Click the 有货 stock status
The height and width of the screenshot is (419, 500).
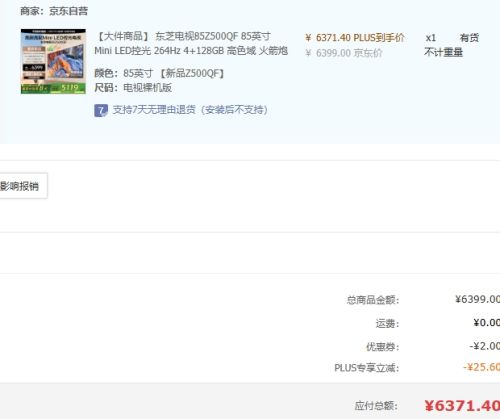pos(469,38)
